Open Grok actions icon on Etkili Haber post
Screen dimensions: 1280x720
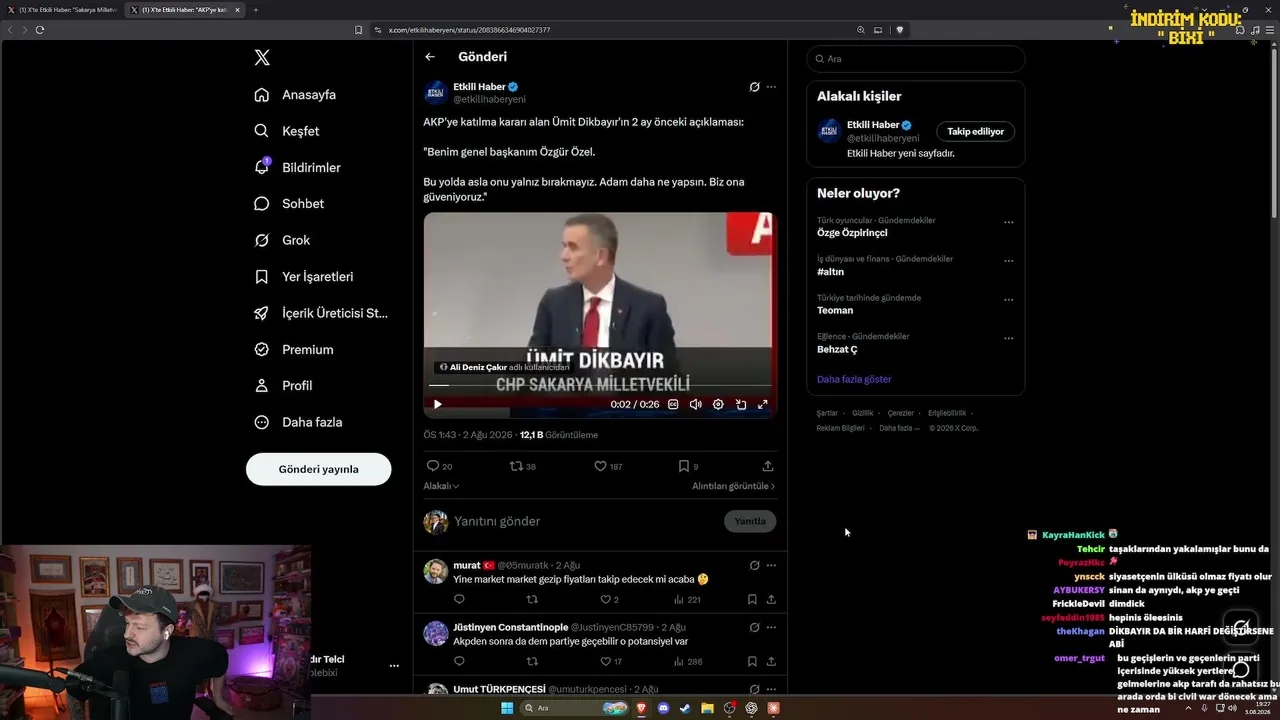tap(754, 87)
